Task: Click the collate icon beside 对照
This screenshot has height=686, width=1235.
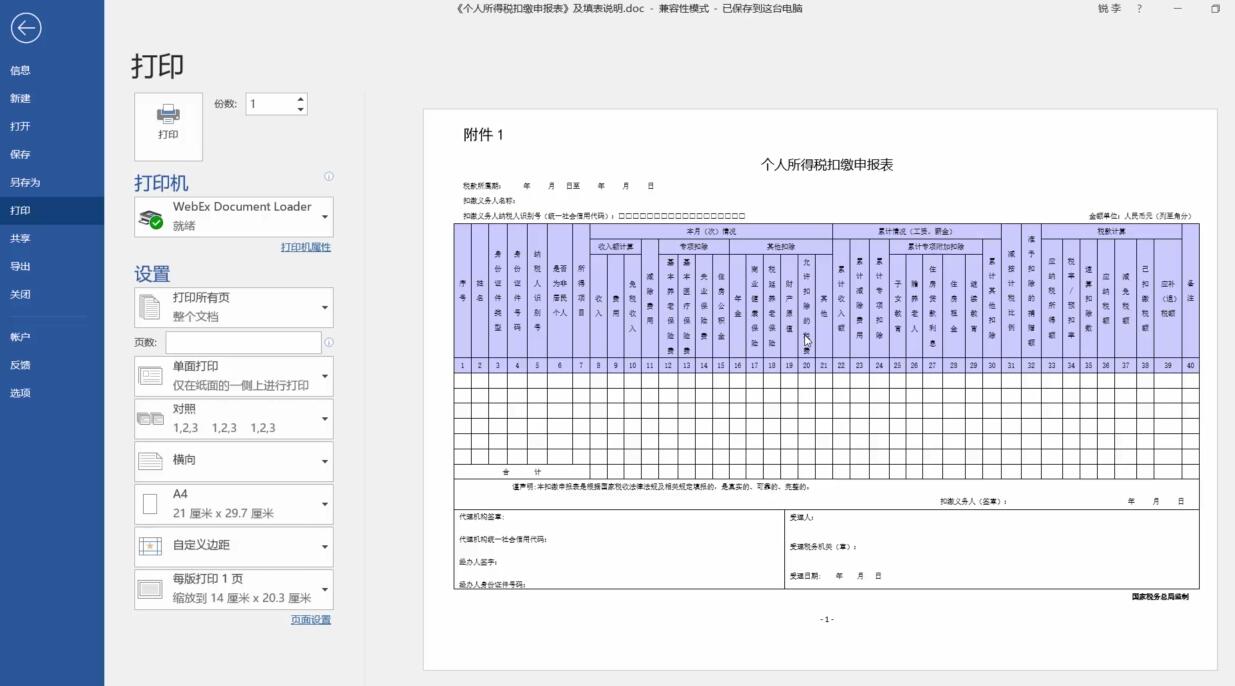Action: (150, 418)
